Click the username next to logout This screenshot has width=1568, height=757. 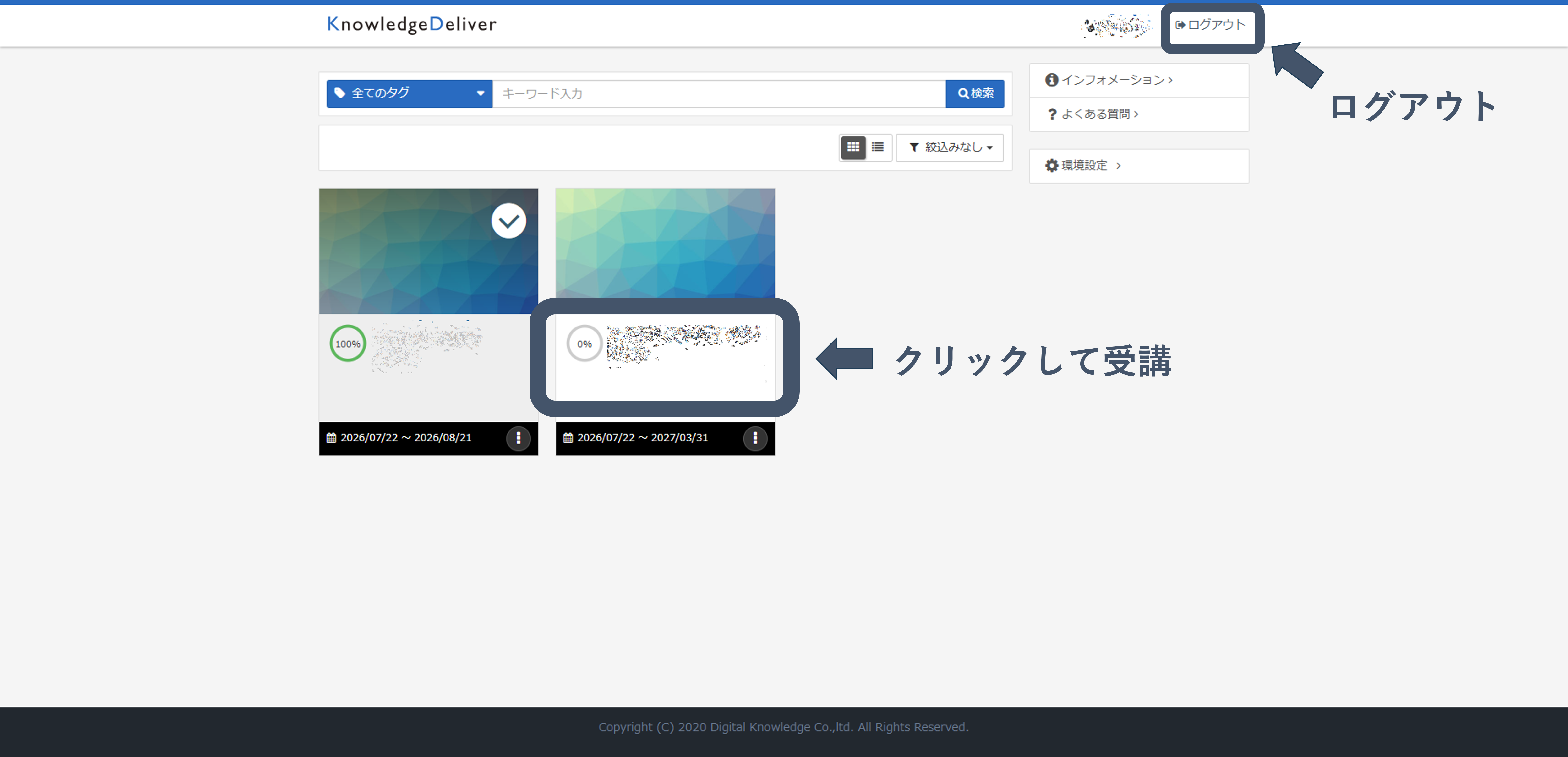coord(1117,26)
